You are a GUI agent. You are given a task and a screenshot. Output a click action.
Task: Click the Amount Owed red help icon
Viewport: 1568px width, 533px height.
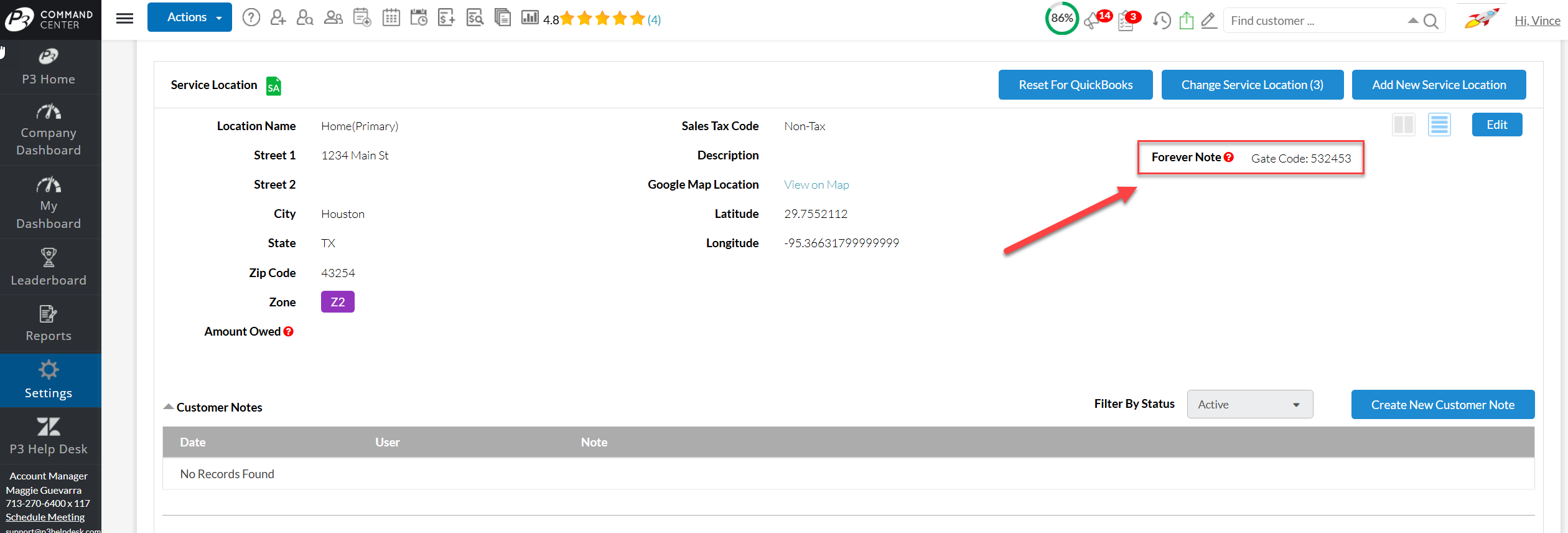click(x=289, y=331)
